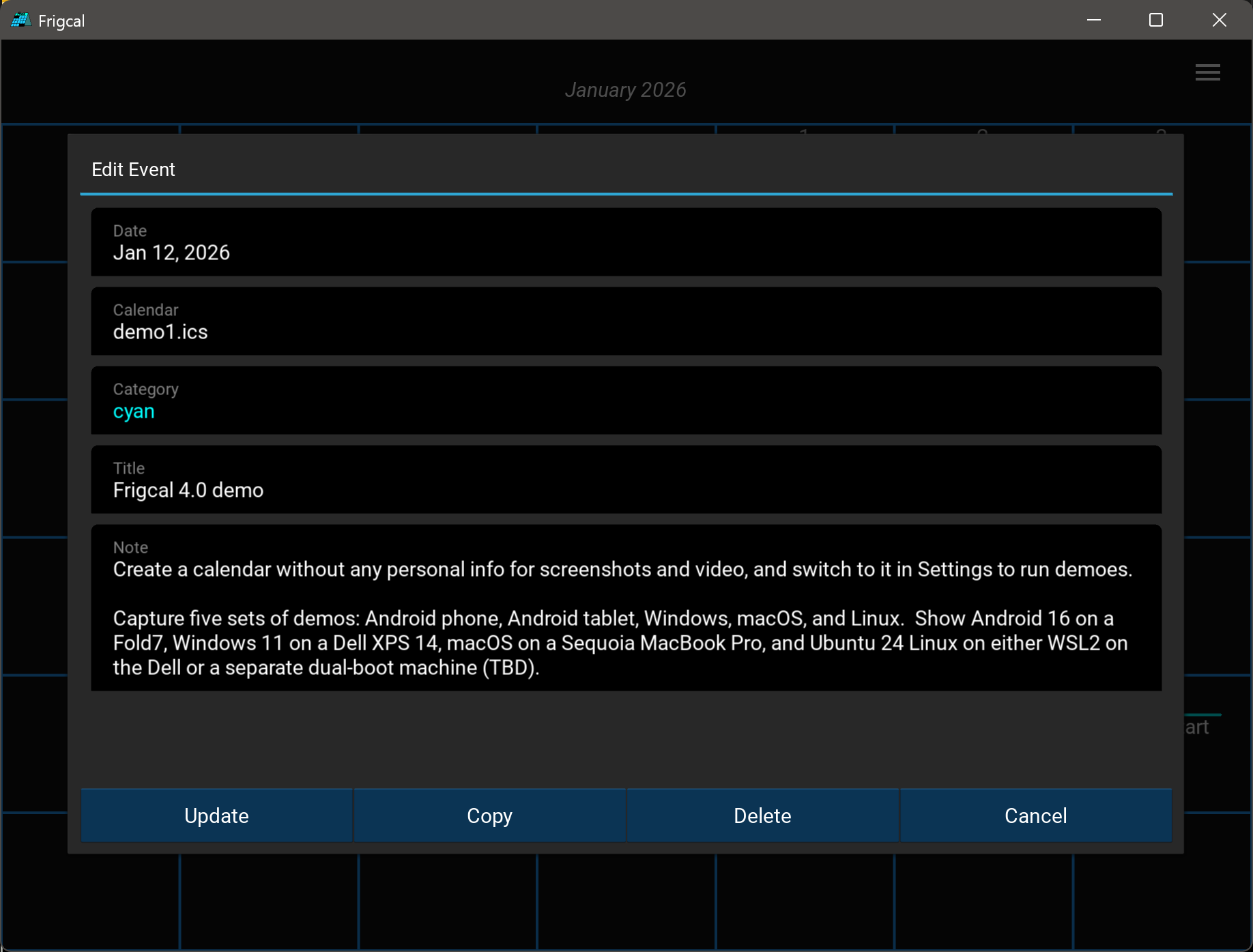Image resolution: width=1253 pixels, height=952 pixels.
Task: Click the Frigcal app icon in title bar
Action: pyautogui.click(x=20, y=20)
